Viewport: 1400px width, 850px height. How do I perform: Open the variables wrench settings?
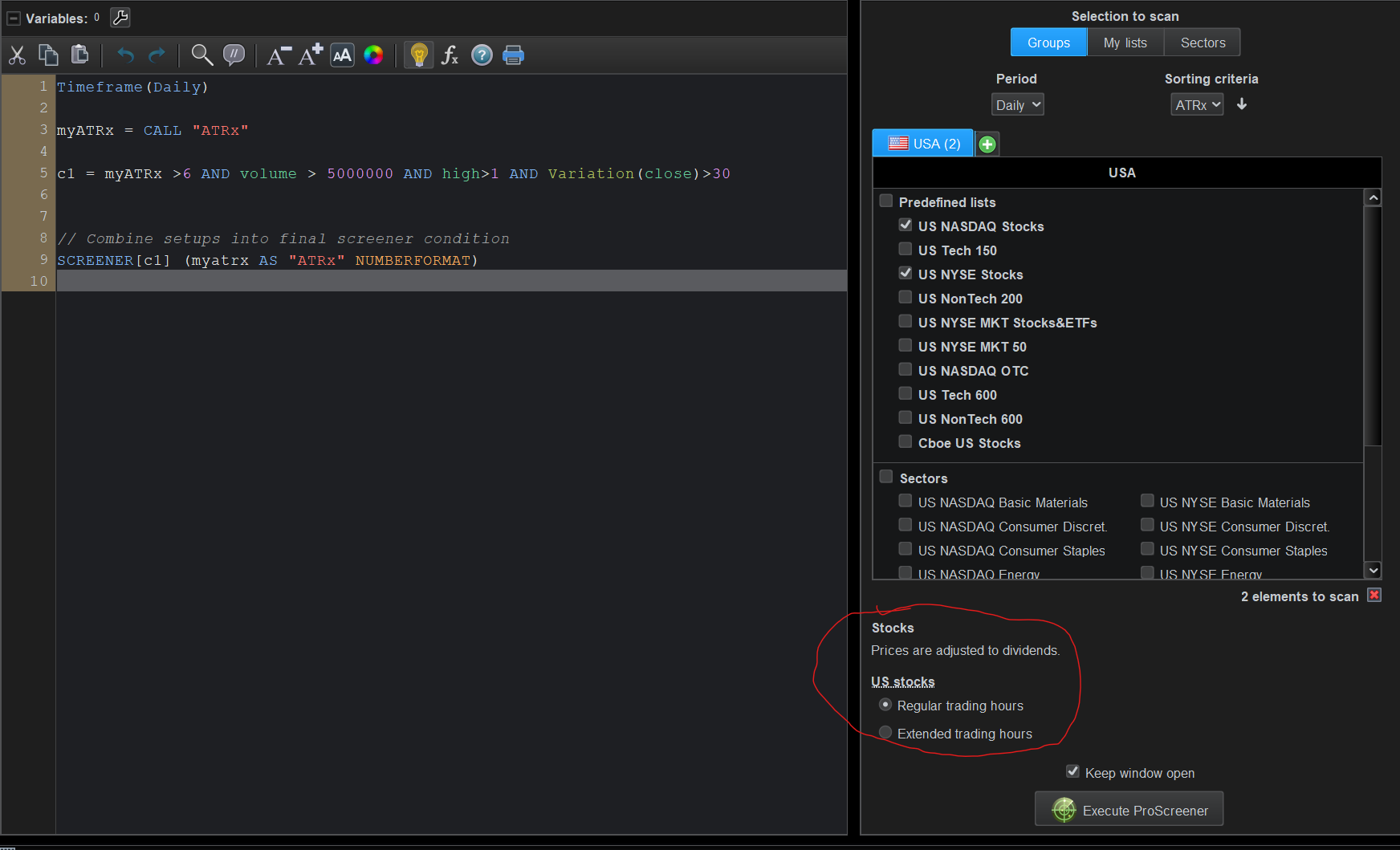(x=120, y=18)
